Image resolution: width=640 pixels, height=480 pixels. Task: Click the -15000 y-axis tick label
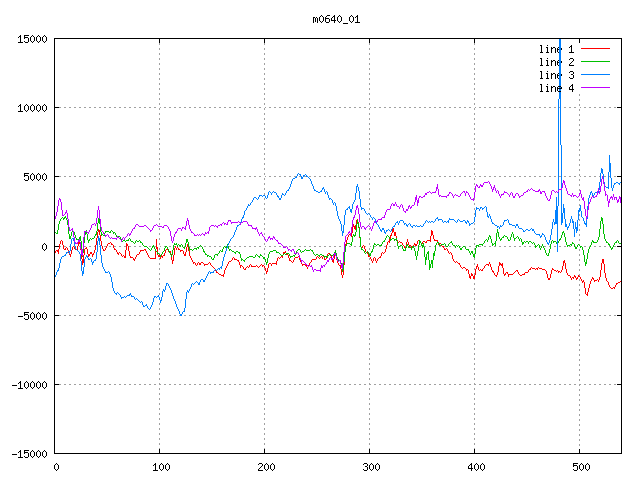coord(27,454)
